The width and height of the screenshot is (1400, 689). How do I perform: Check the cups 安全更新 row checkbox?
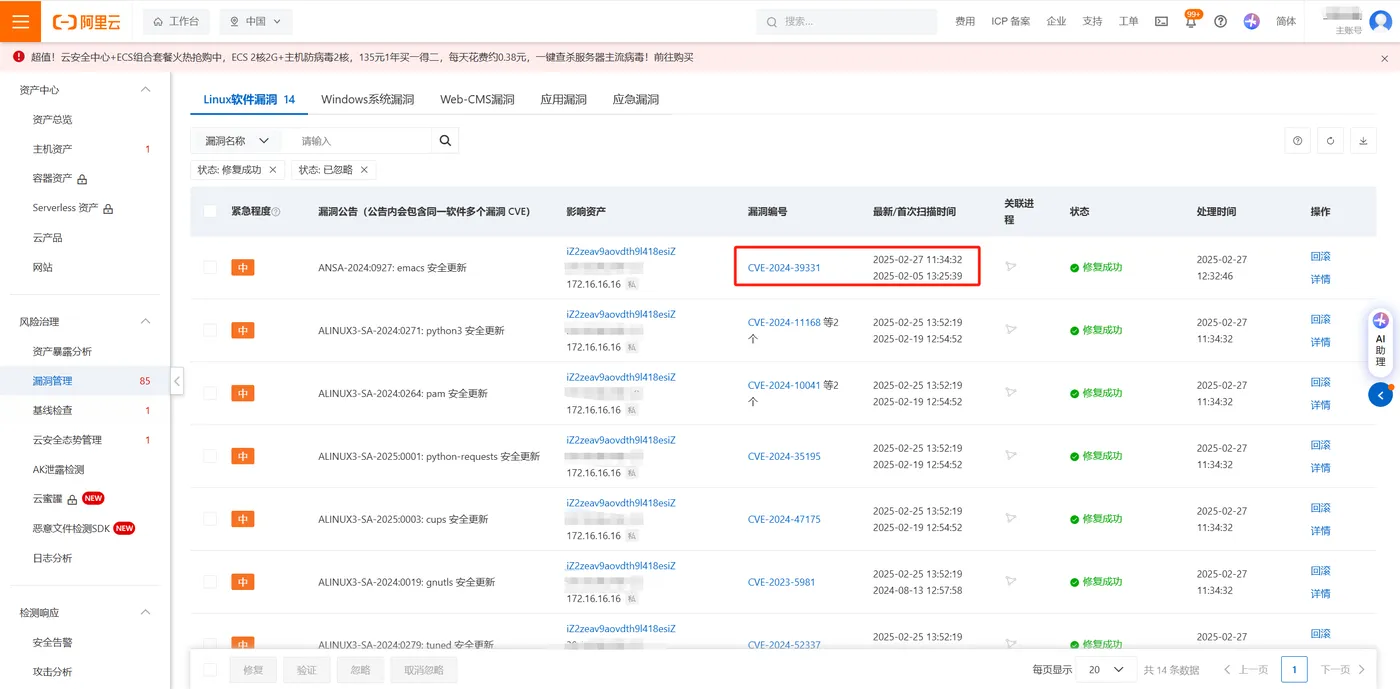point(210,519)
